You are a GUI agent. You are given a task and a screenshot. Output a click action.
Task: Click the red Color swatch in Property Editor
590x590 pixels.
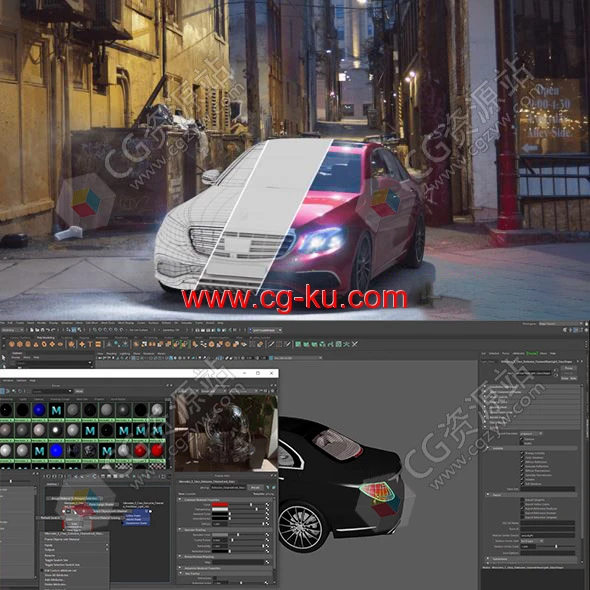pos(220,505)
